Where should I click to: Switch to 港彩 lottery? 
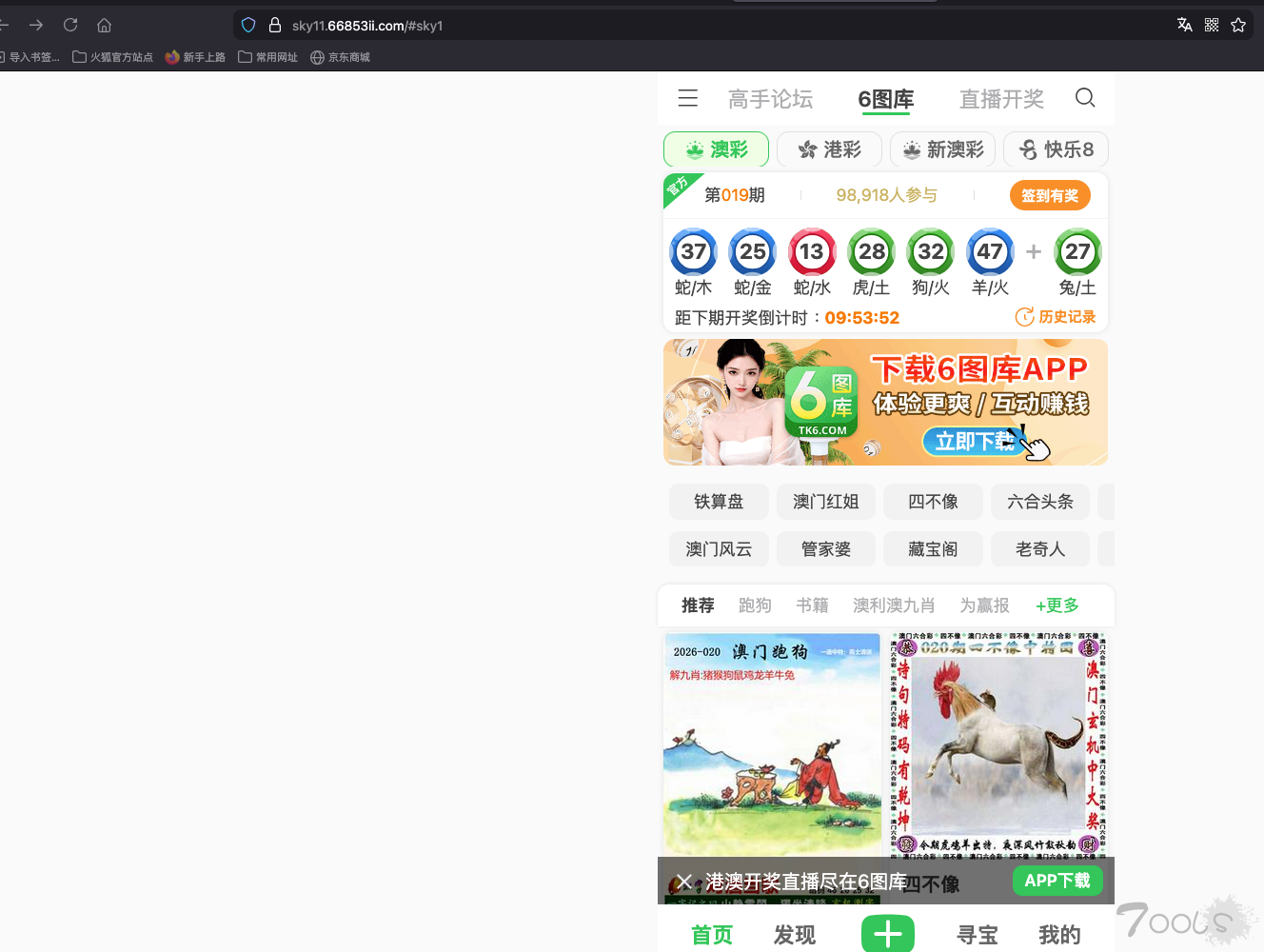pyautogui.click(x=829, y=149)
